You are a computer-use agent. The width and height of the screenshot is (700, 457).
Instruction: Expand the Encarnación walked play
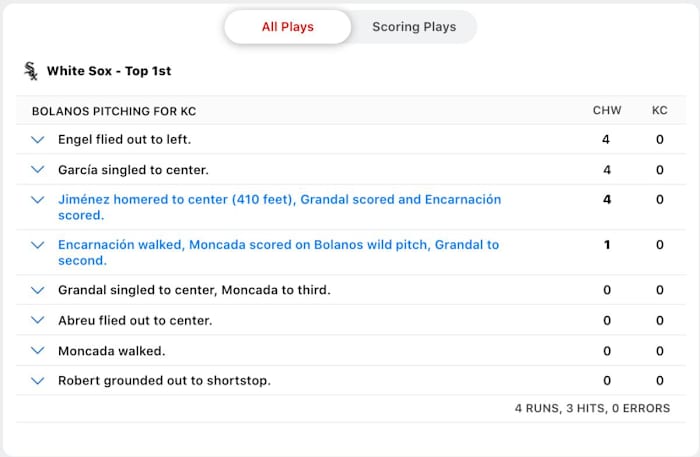click(38, 245)
